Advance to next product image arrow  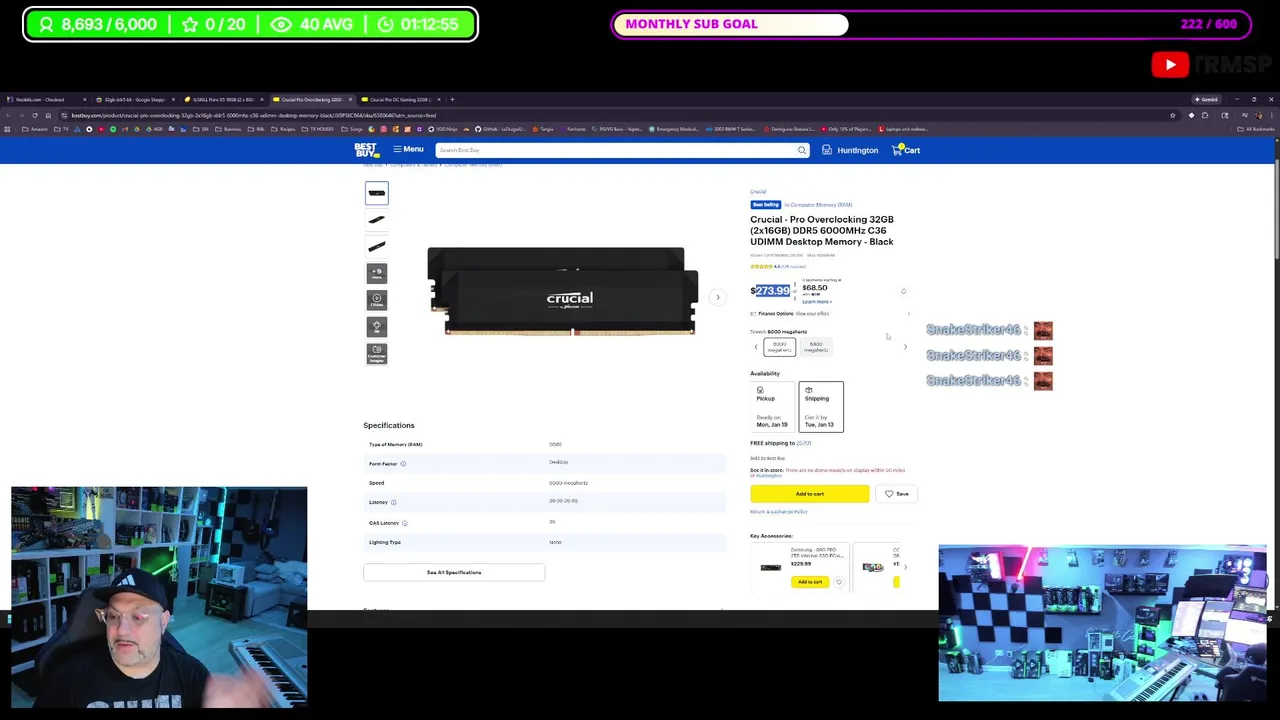(717, 297)
